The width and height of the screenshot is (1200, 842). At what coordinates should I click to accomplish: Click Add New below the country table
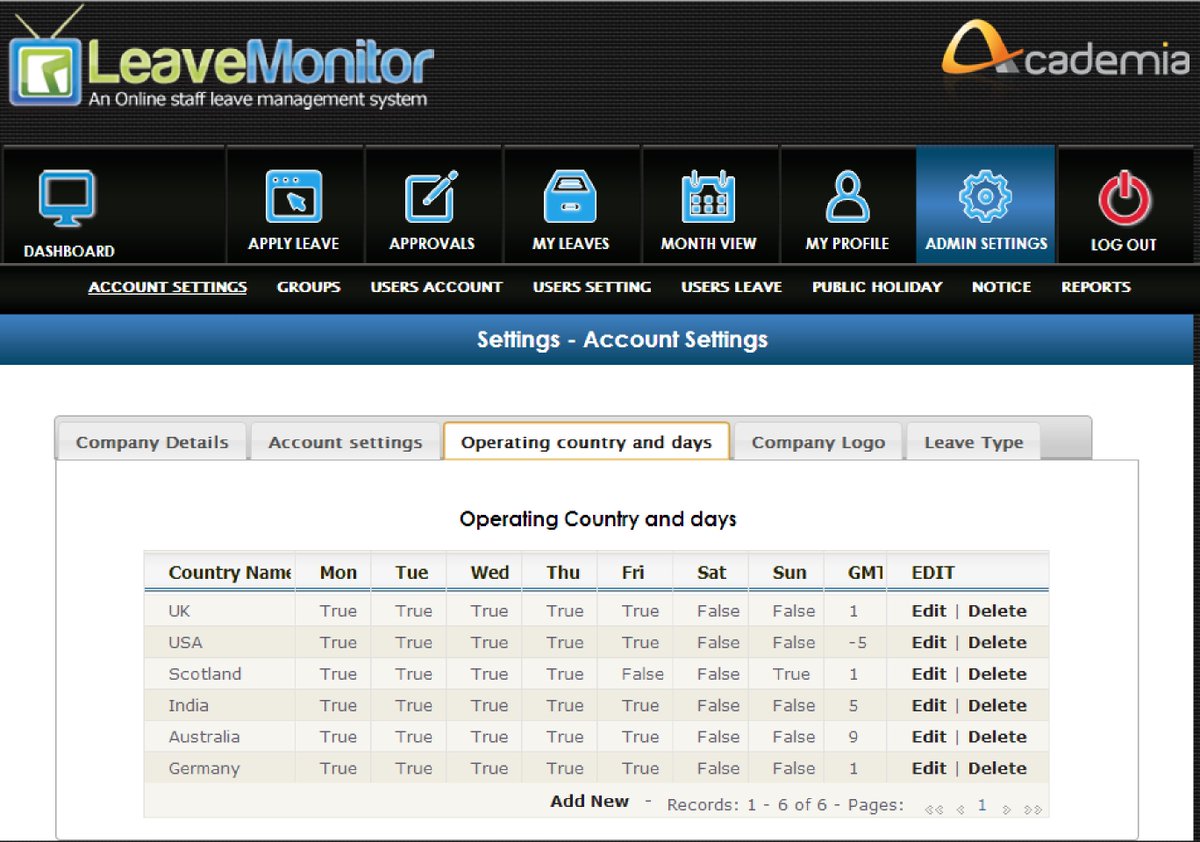click(x=589, y=800)
